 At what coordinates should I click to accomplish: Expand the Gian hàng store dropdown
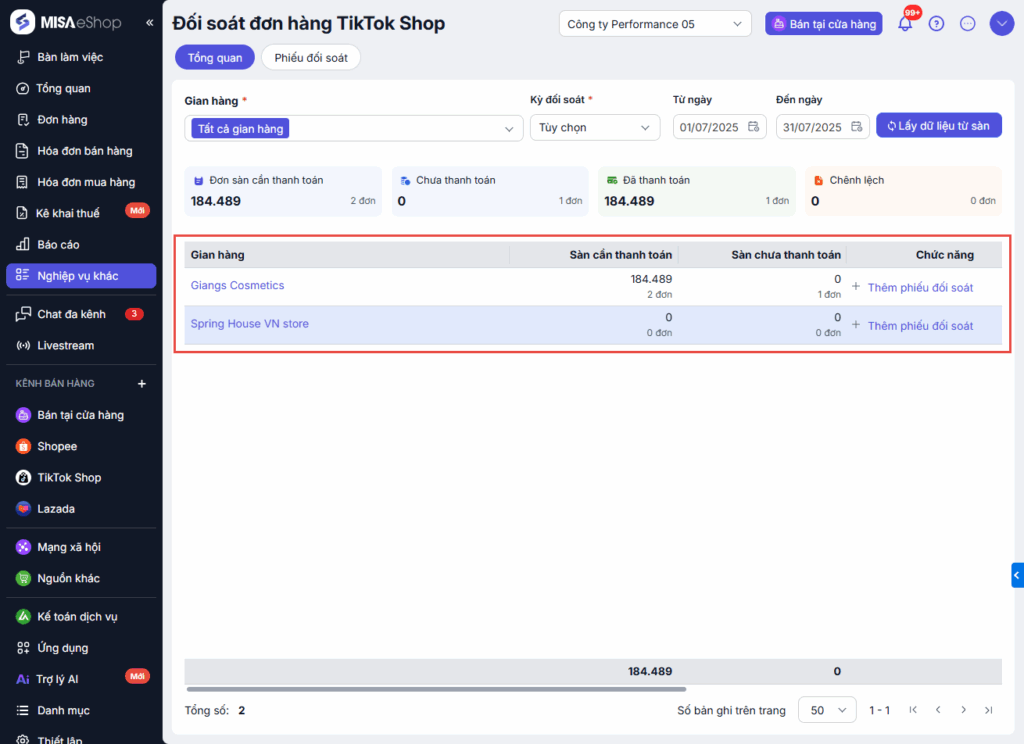509,129
